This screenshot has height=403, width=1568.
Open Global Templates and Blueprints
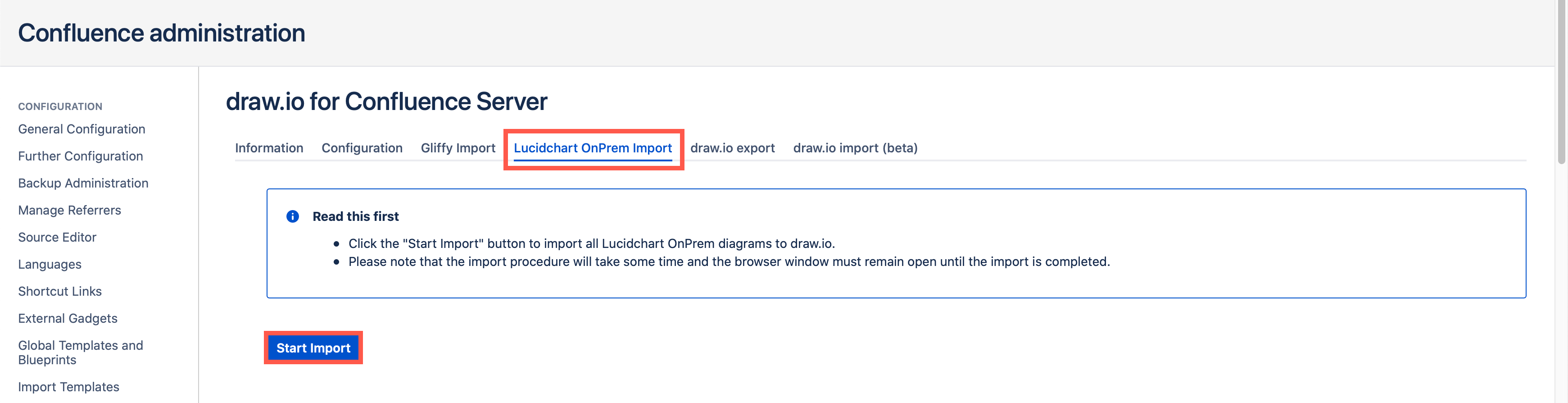[x=80, y=353]
